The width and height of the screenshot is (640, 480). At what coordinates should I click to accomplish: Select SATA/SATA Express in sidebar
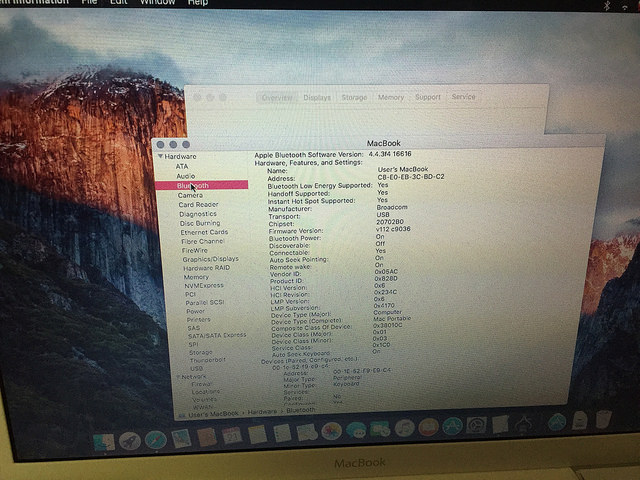217,335
